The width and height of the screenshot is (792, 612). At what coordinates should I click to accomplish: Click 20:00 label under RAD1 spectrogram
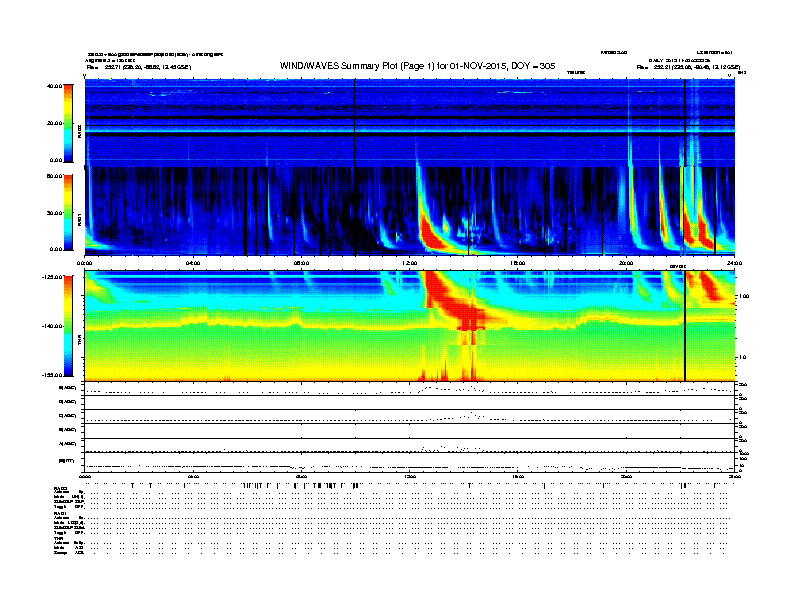(x=626, y=263)
